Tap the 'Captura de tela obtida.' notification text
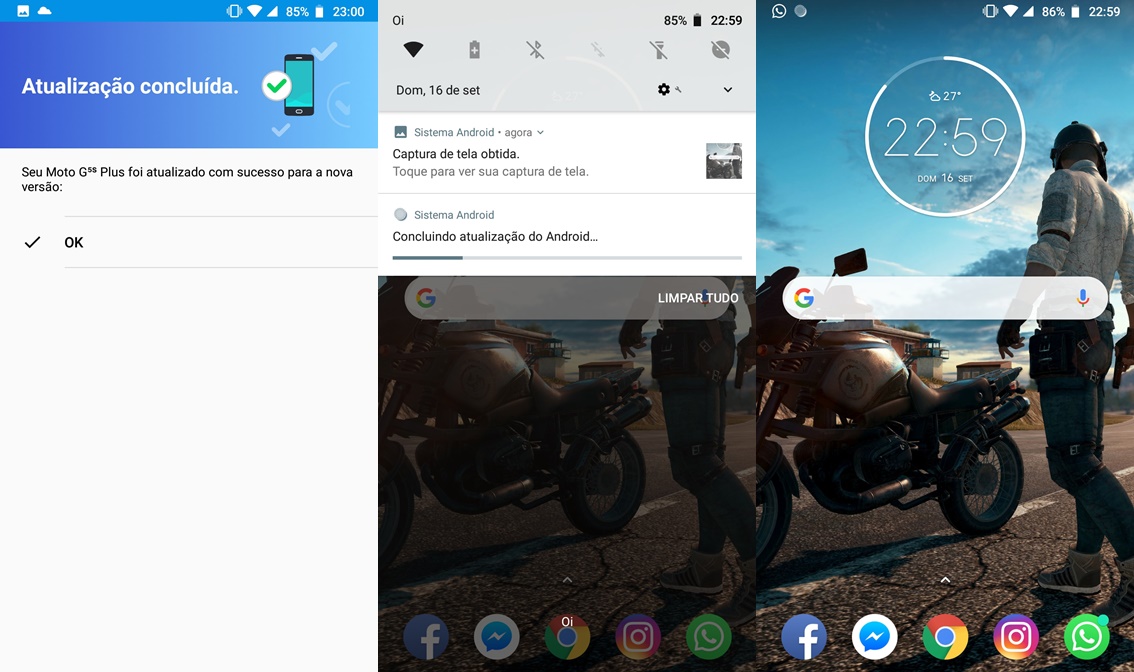Screen dimensions: 1134x672 pos(456,153)
